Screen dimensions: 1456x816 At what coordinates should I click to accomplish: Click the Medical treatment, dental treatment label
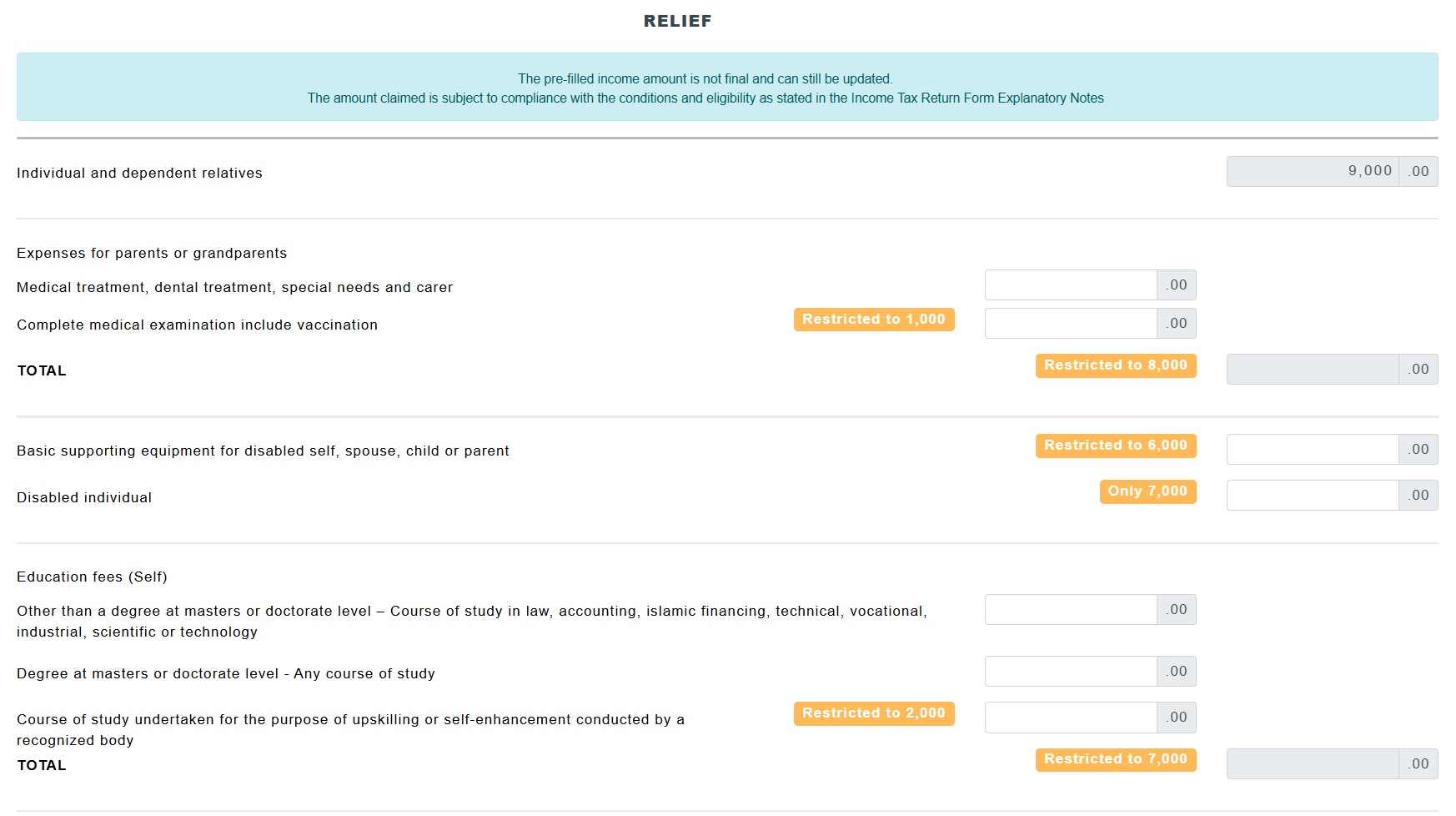234,288
